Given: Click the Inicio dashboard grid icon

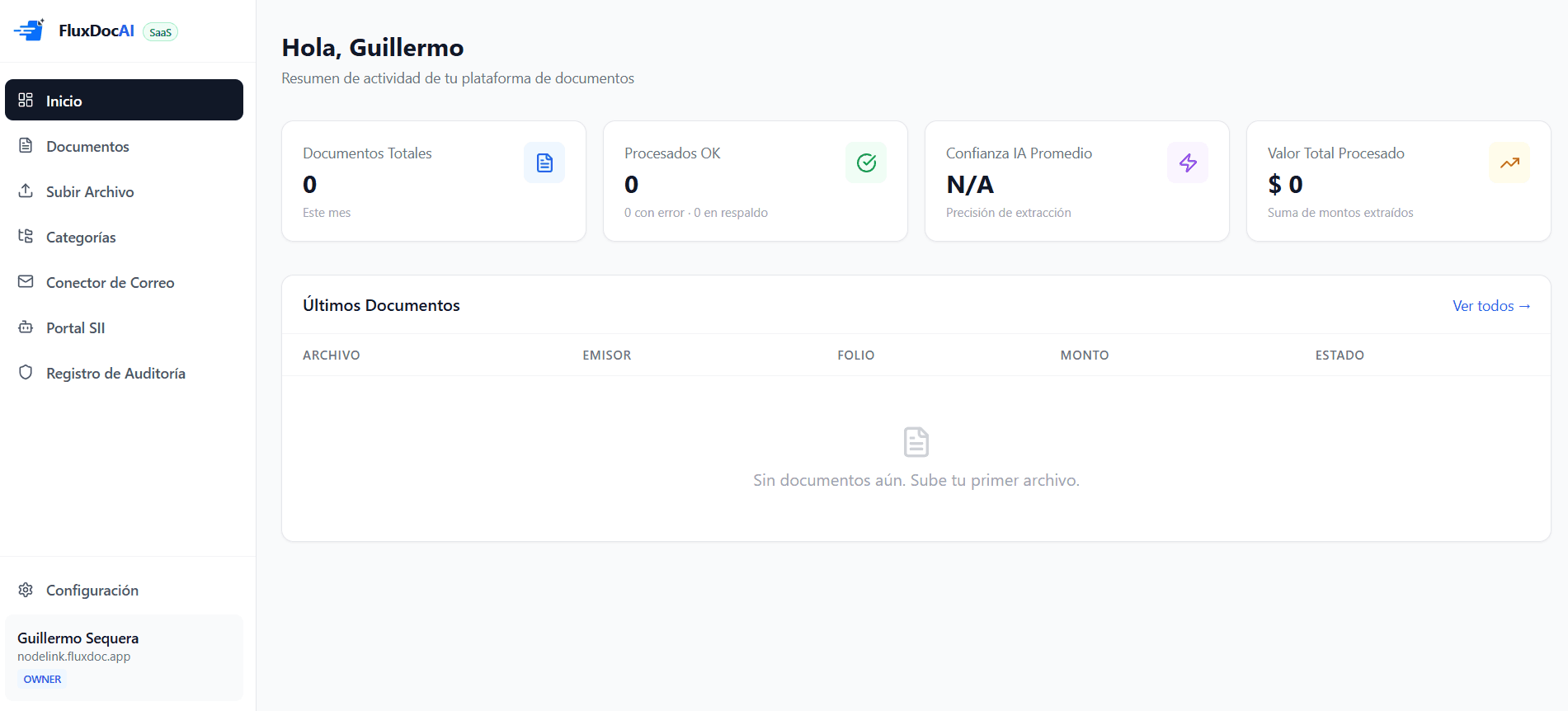Looking at the screenshot, I should tap(26, 100).
